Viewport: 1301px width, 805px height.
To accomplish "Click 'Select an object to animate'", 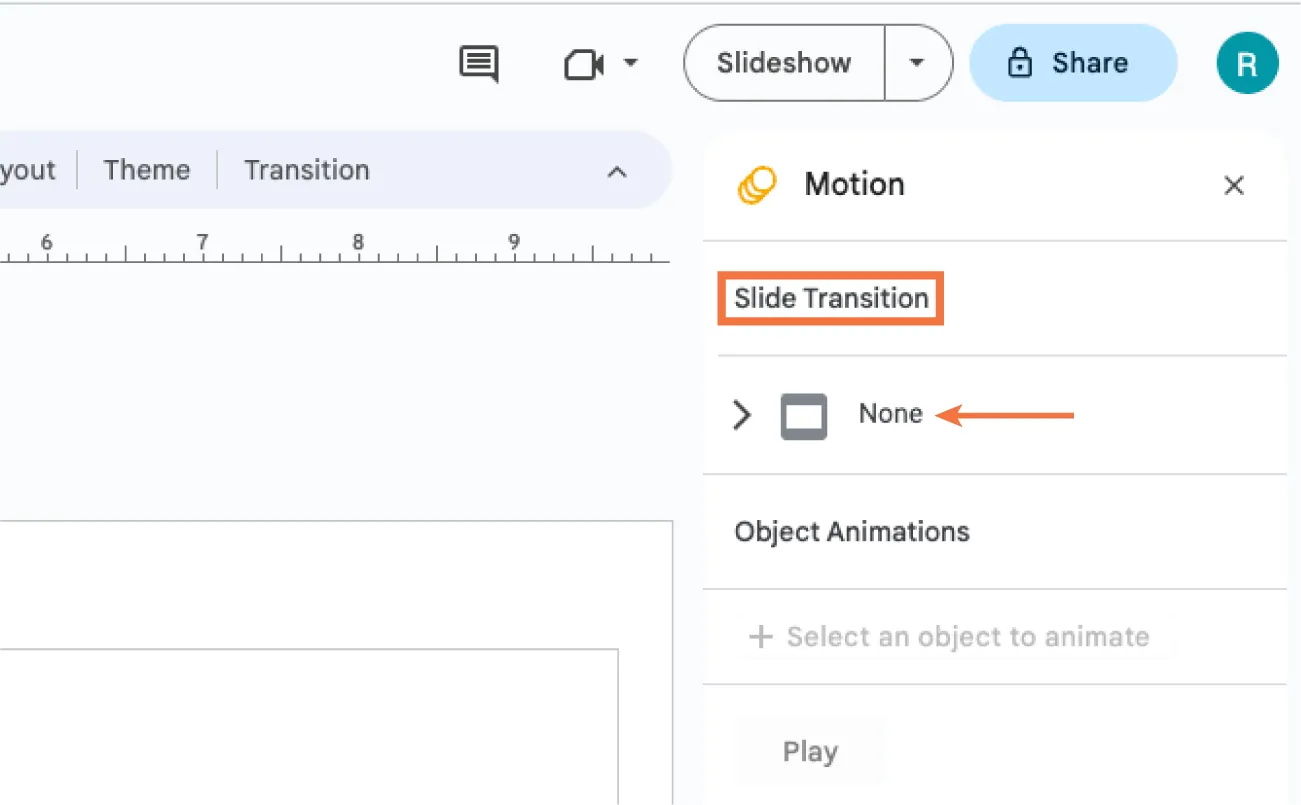I will coord(968,637).
